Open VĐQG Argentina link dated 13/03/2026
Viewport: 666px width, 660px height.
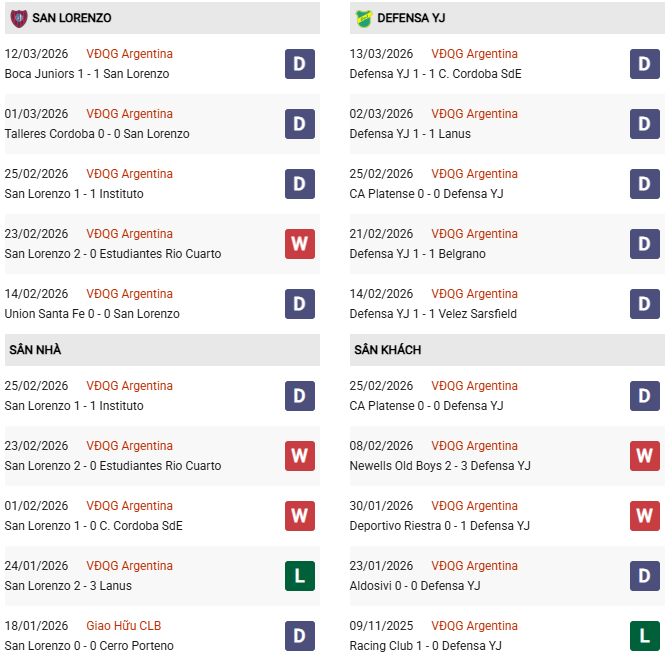(x=474, y=54)
